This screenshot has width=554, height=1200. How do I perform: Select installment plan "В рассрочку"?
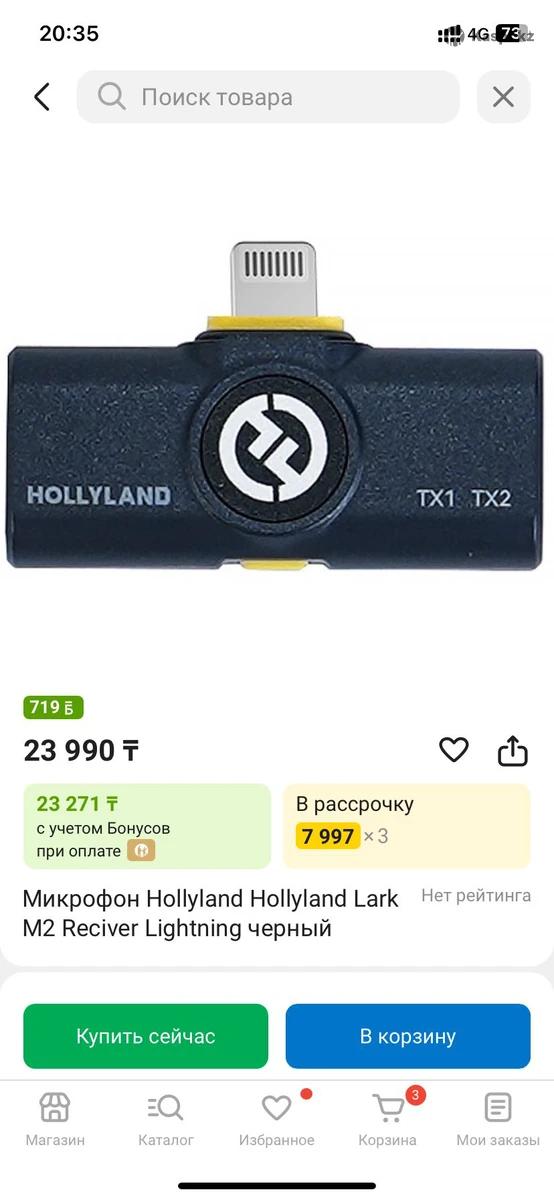(x=406, y=826)
